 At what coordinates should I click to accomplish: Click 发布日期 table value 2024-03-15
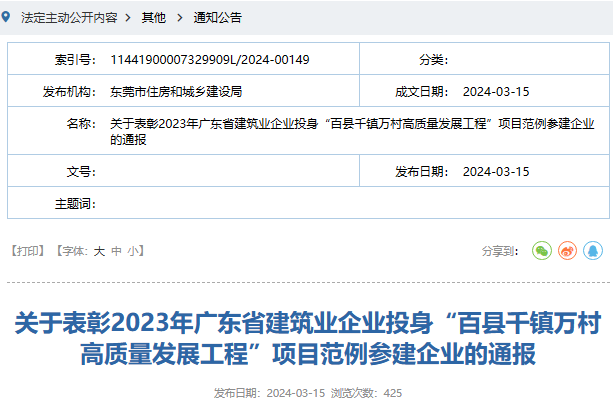(496, 171)
